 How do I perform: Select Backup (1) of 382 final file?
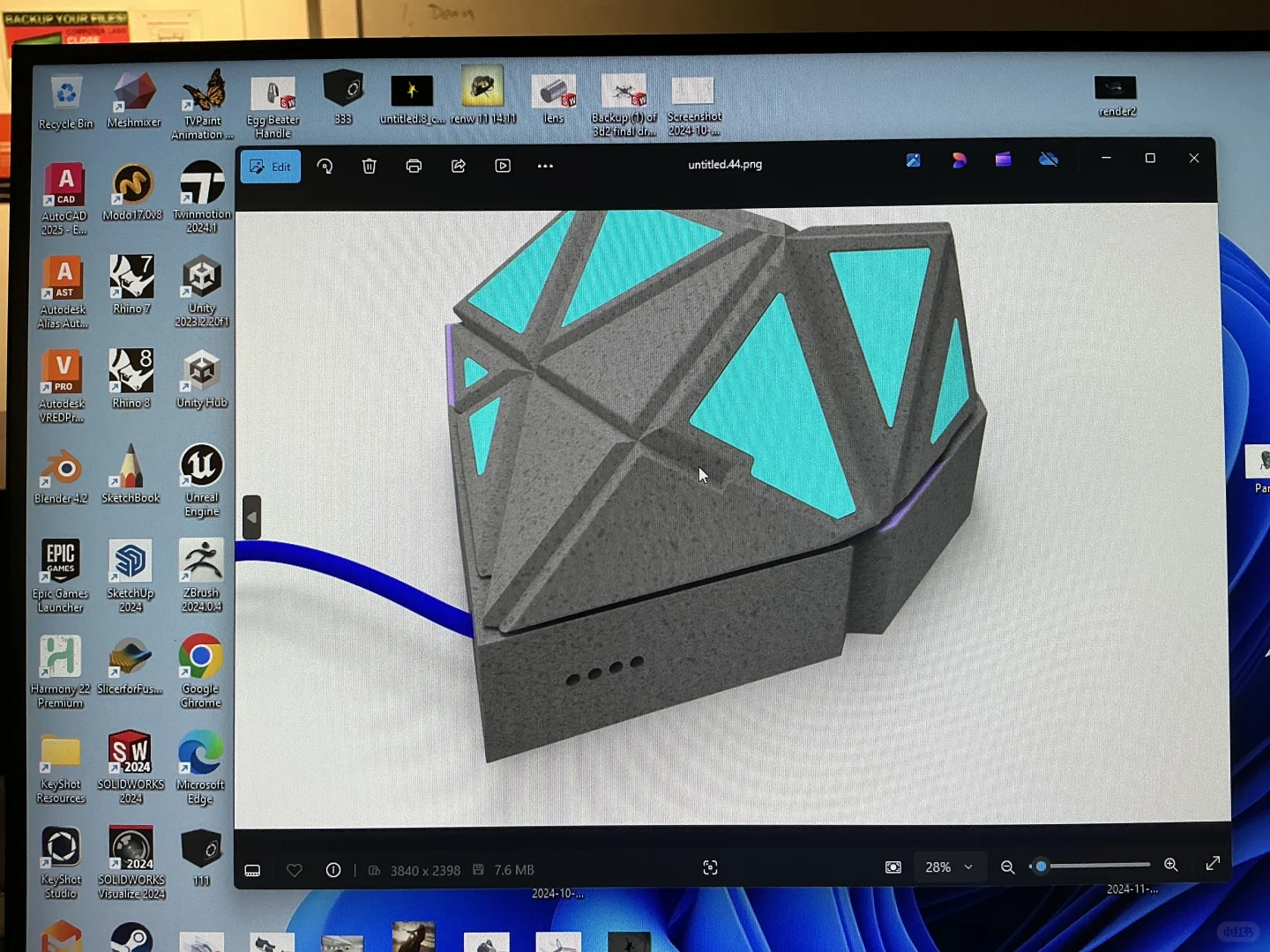point(624,105)
